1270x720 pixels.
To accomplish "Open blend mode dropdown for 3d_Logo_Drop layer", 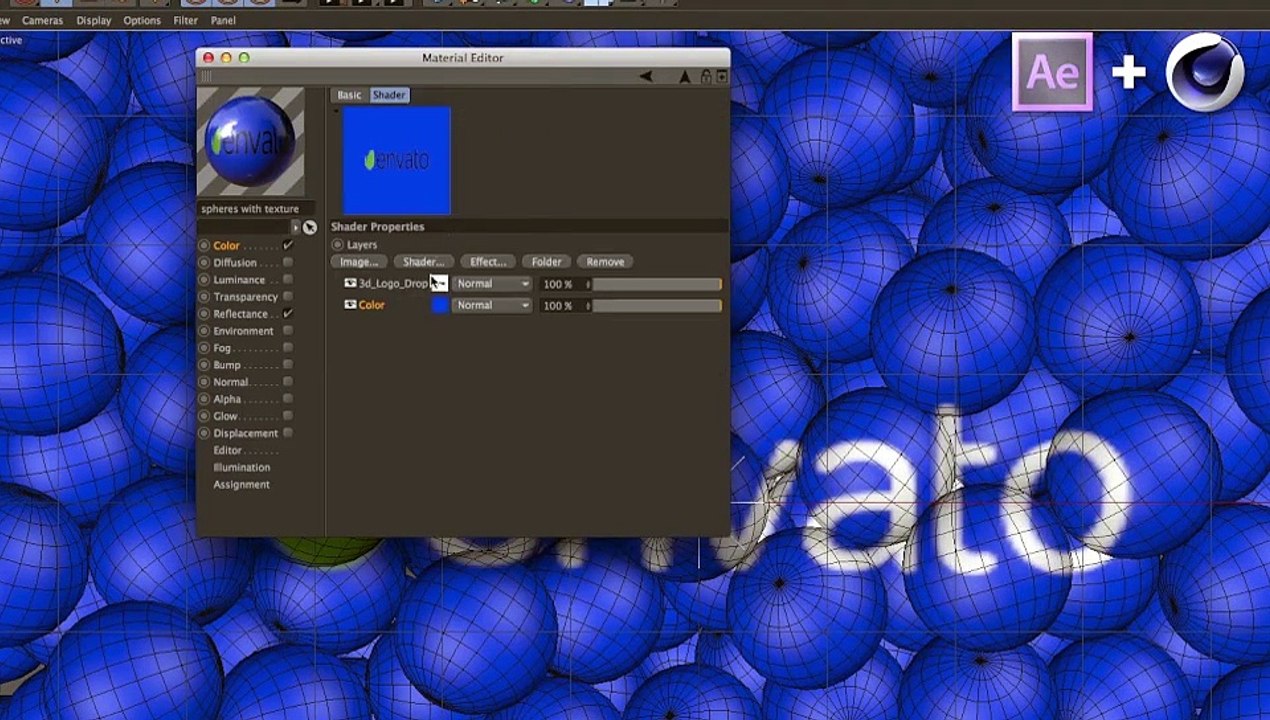I will (492, 284).
